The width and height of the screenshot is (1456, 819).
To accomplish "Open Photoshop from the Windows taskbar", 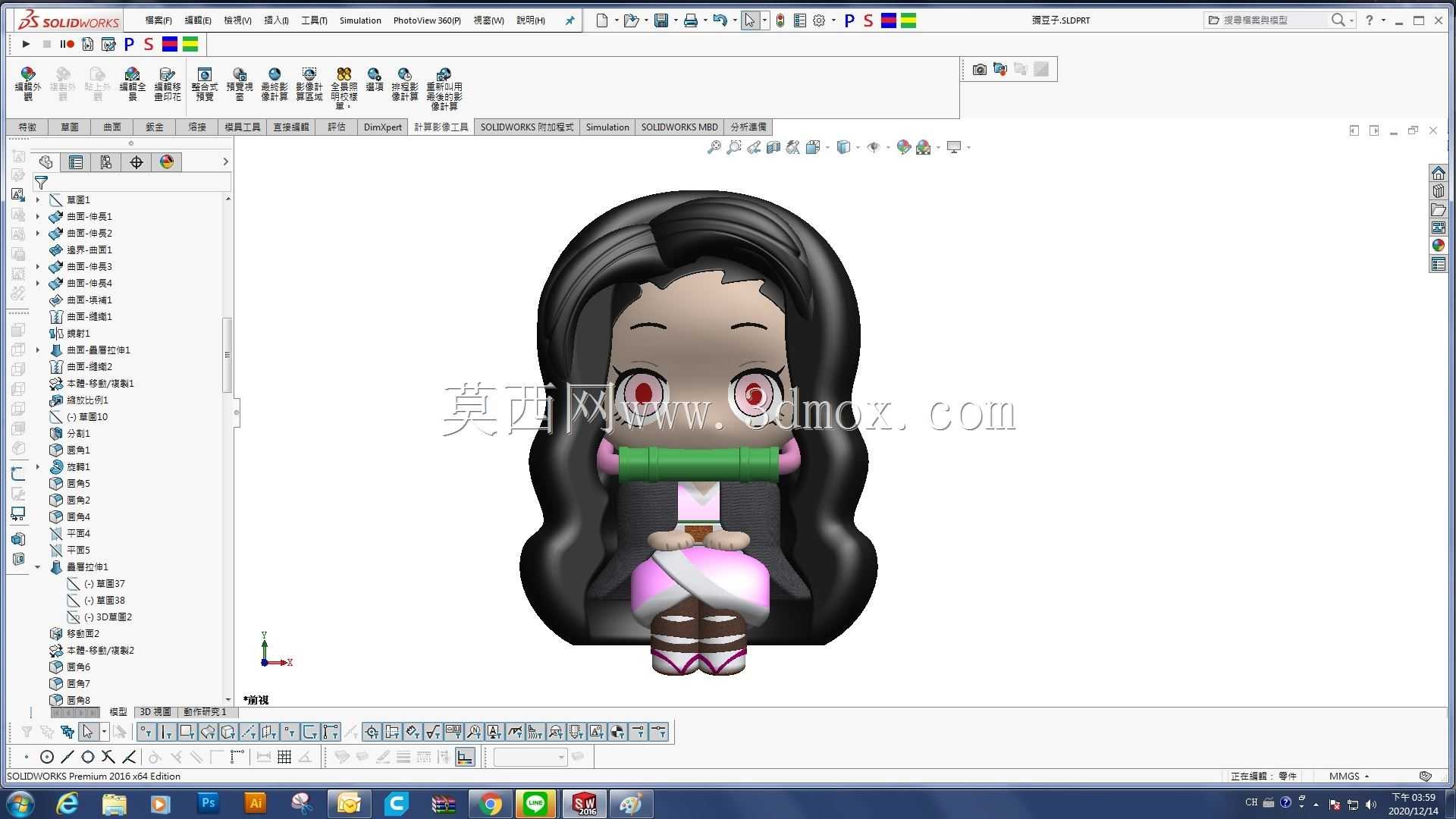I will coord(208,803).
